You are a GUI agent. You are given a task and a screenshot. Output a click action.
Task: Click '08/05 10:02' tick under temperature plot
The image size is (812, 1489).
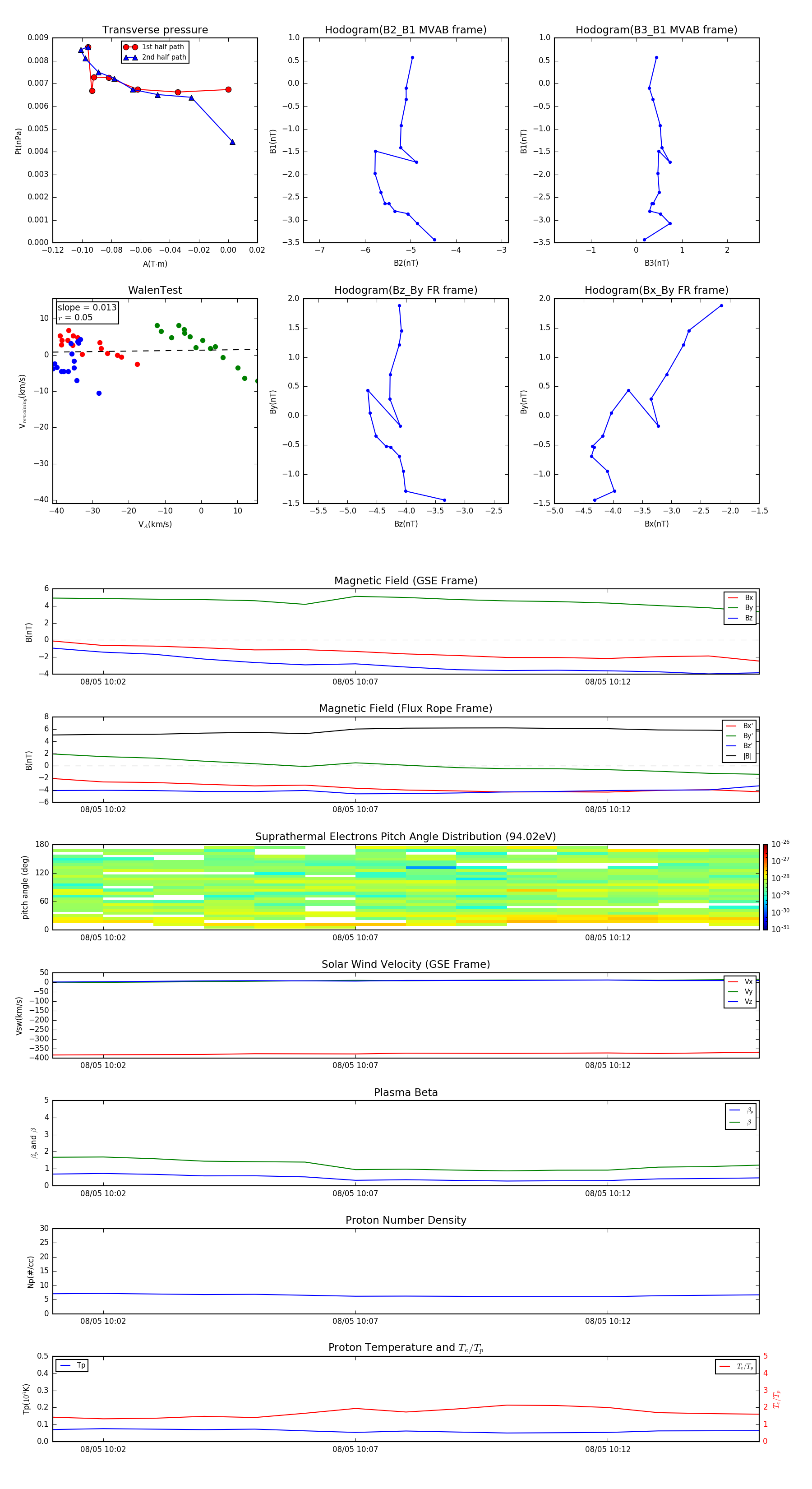[x=103, y=1449]
